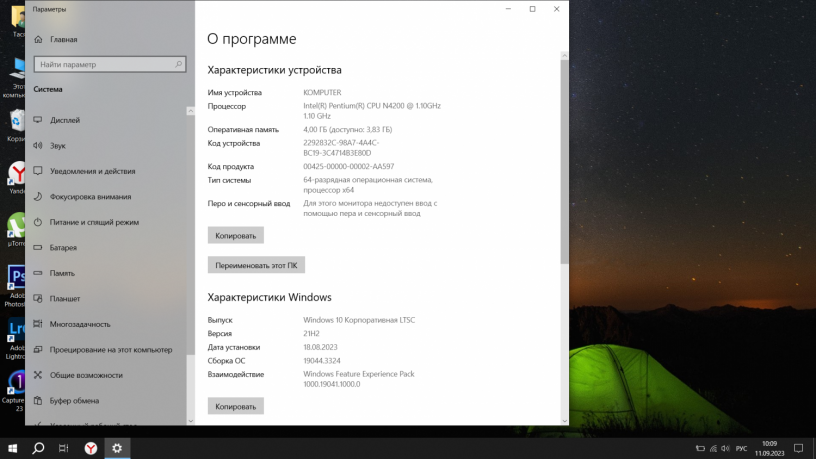Click the Settings gear on taskbar

pos(117,448)
